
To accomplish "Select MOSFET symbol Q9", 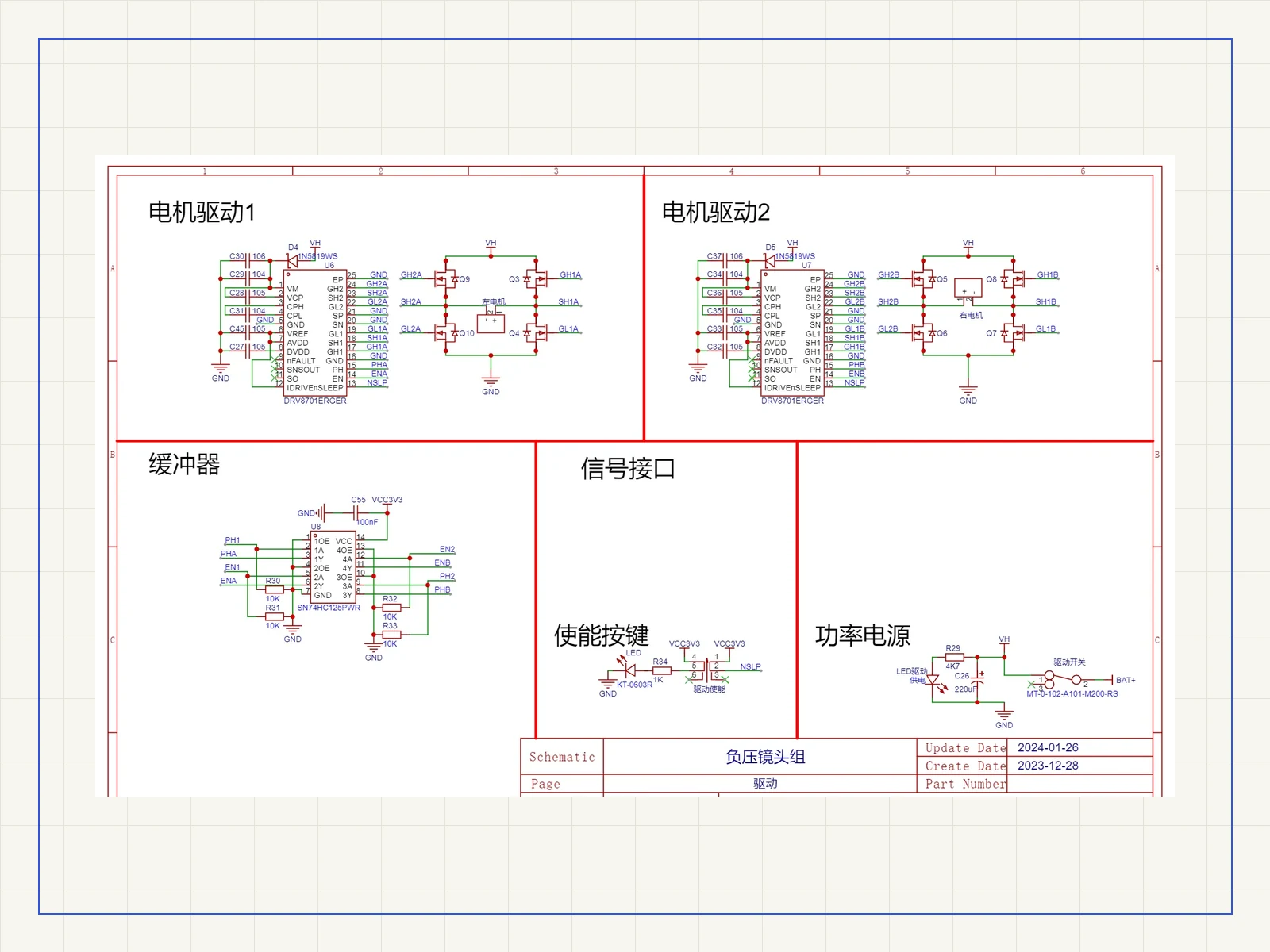I will [448, 278].
